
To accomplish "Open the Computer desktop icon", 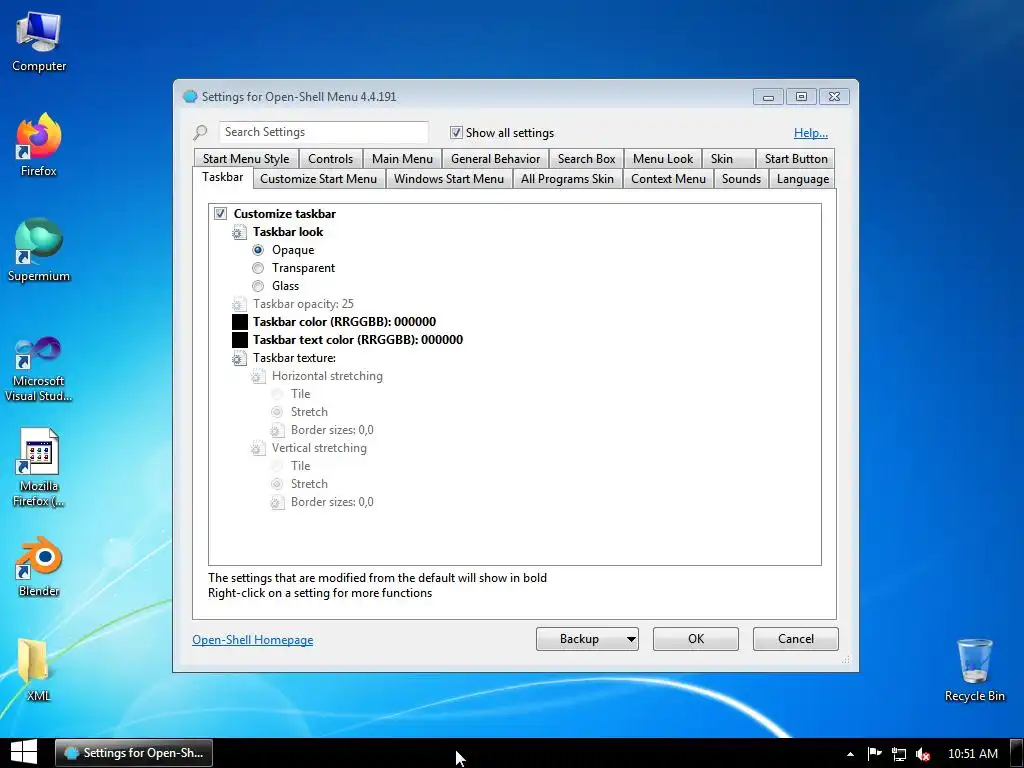I will point(39,40).
